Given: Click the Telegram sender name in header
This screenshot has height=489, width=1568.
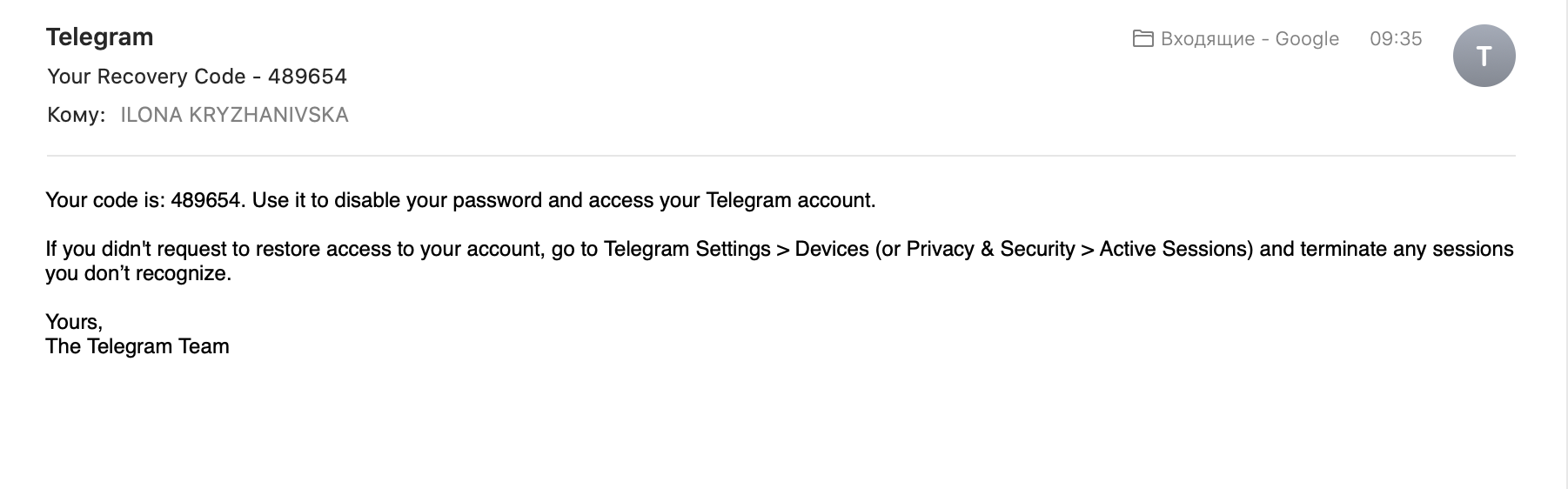Looking at the screenshot, I should pos(99,37).
